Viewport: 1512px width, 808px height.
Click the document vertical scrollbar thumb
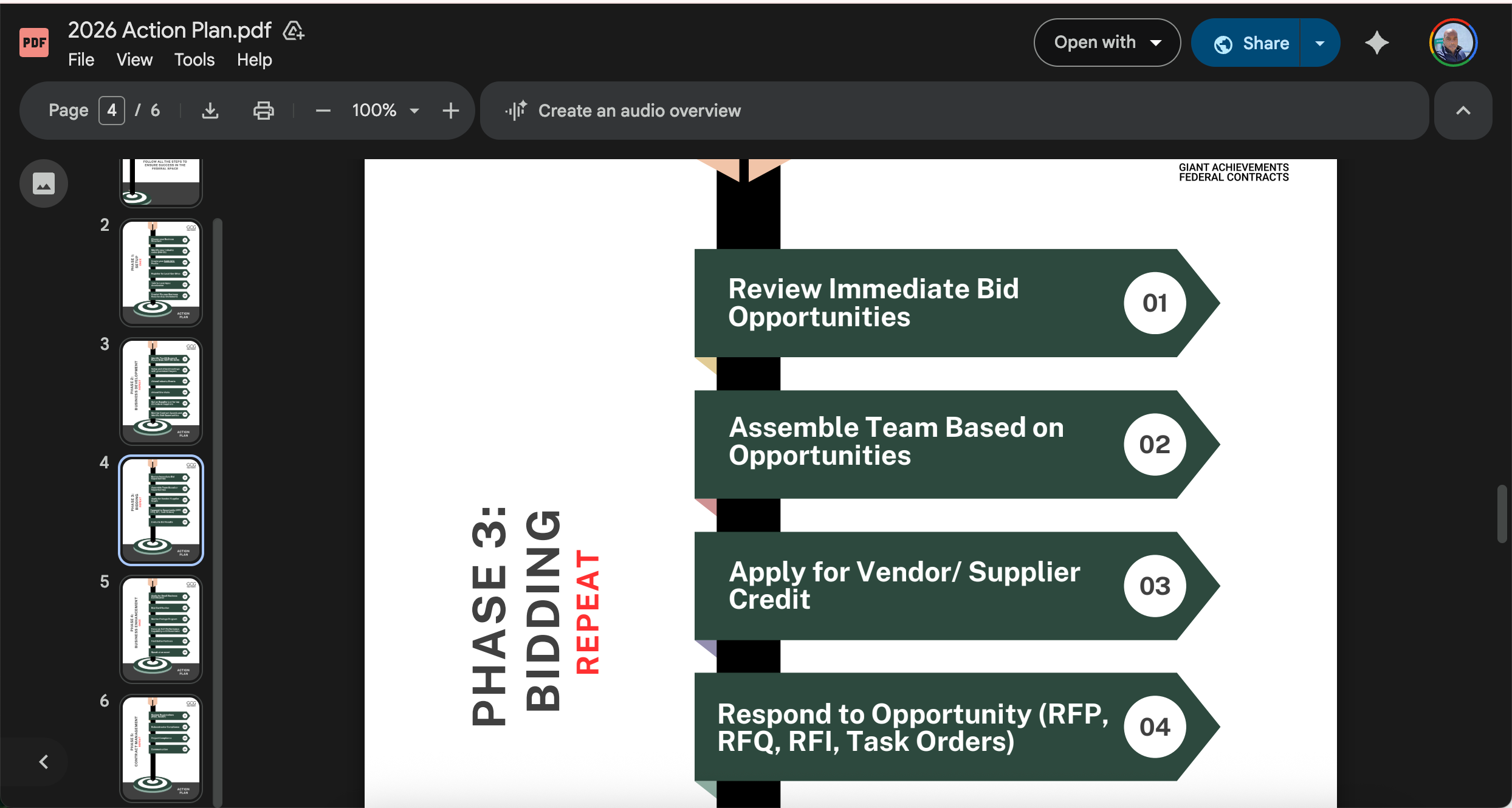(1502, 513)
